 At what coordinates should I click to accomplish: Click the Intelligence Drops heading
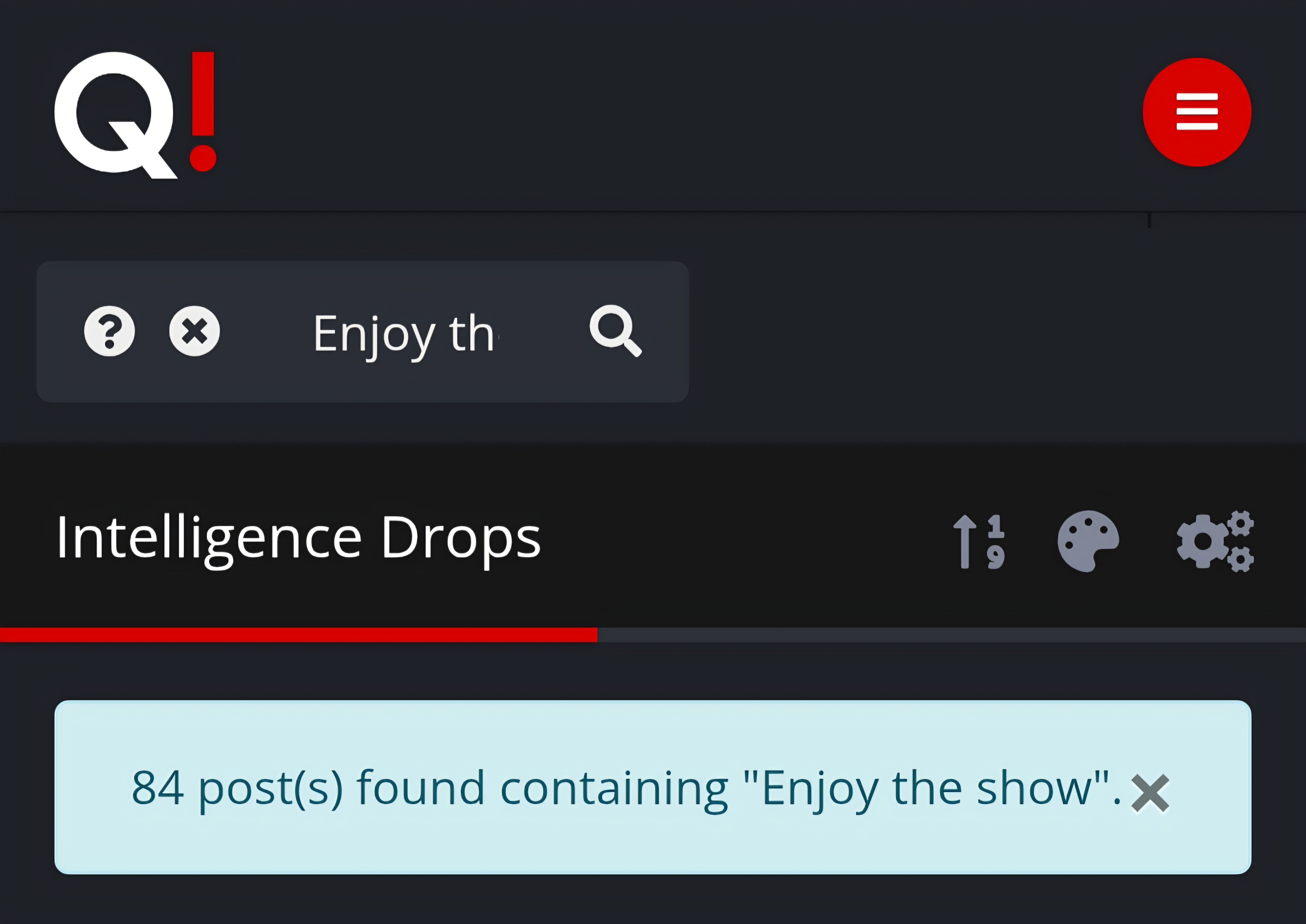coord(299,538)
